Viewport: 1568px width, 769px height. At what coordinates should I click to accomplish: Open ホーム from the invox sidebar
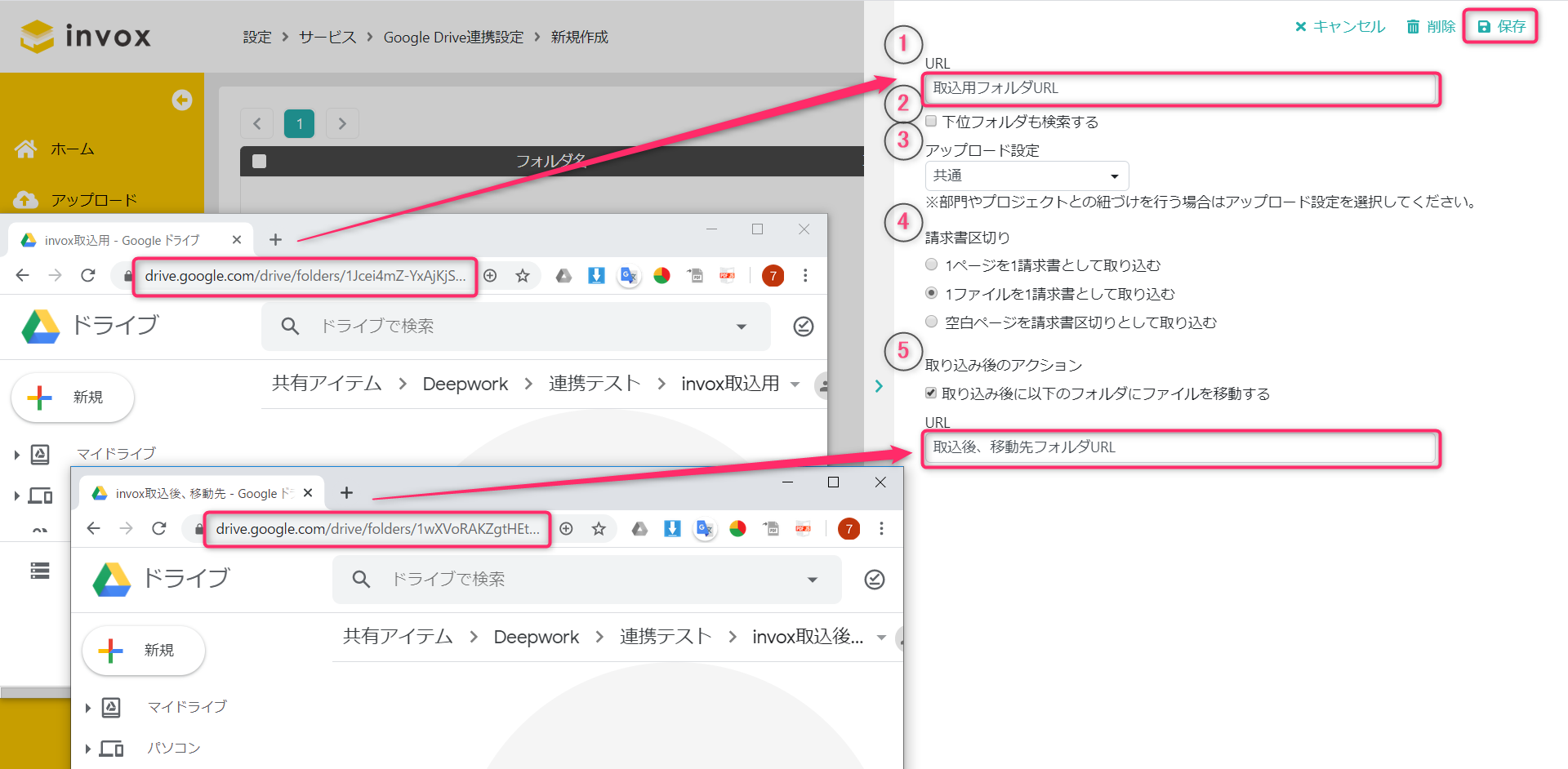(x=55, y=149)
